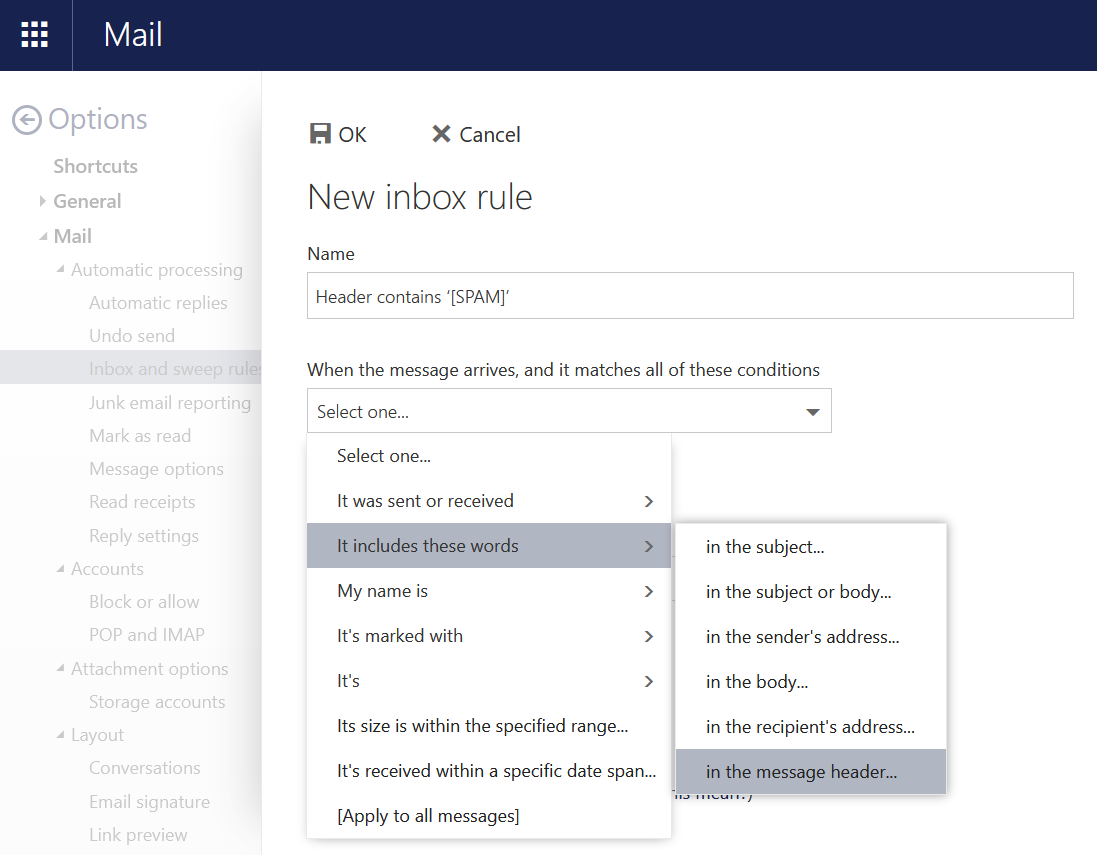This screenshot has width=1097, height=855.
Task: Select '[Apply to all messages]' condition
Action: pyautogui.click(x=428, y=816)
